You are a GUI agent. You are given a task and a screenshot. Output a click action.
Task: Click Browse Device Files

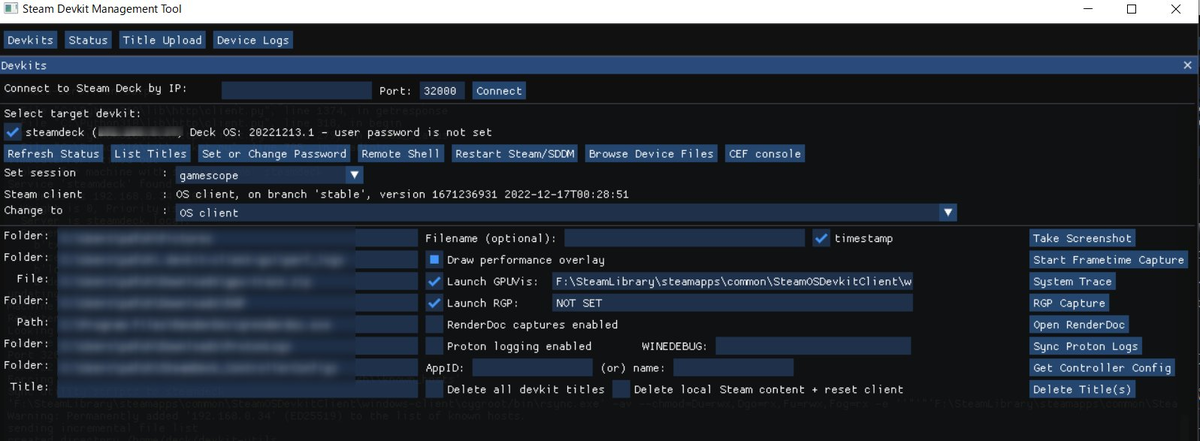tap(651, 153)
